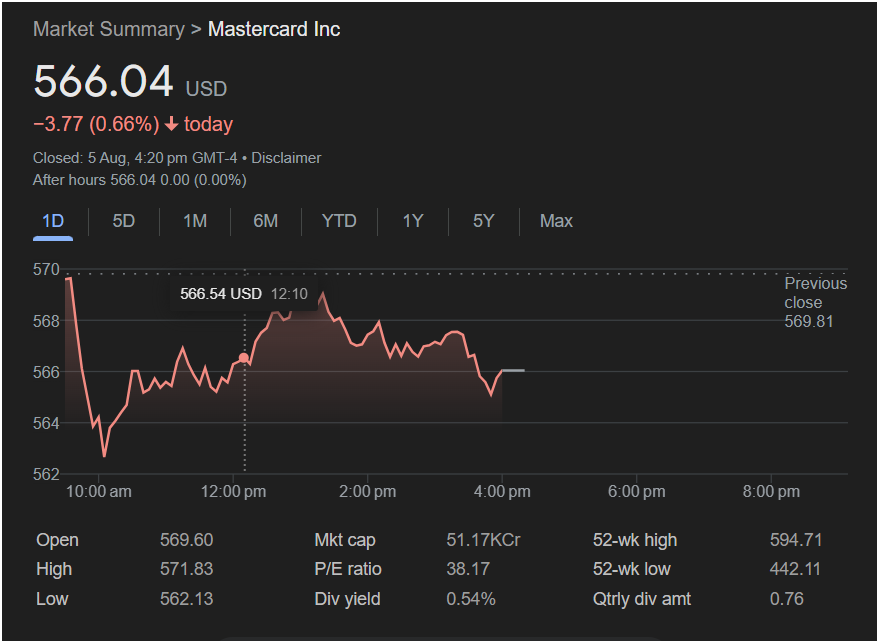Open the 1Y chart range tab
Screen dimensions: 879x643
coord(413,221)
